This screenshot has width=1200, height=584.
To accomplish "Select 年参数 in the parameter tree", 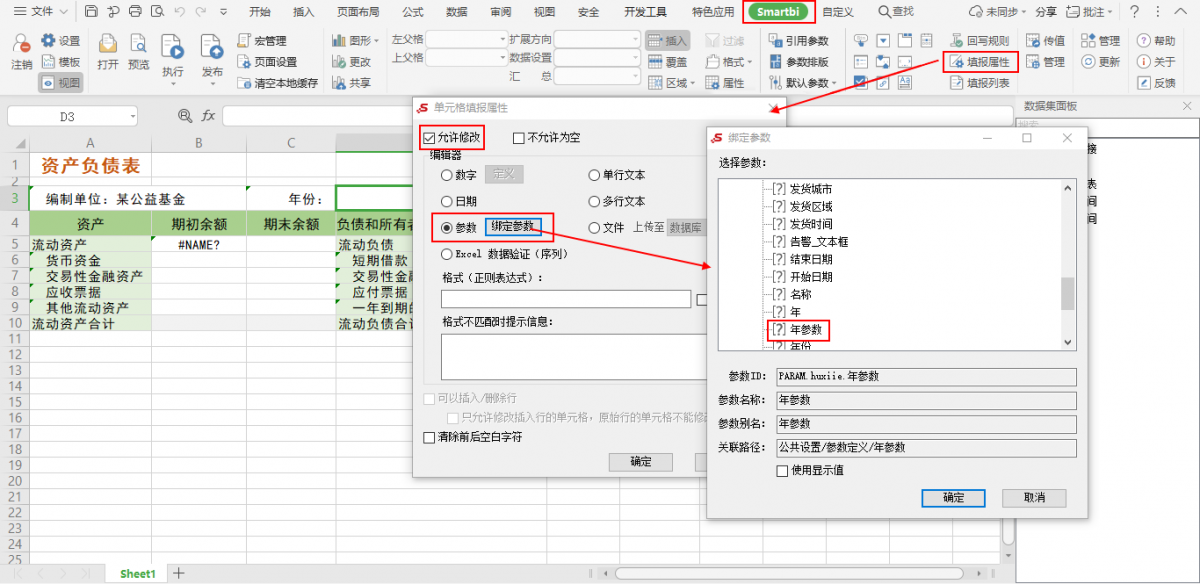I will point(805,329).
